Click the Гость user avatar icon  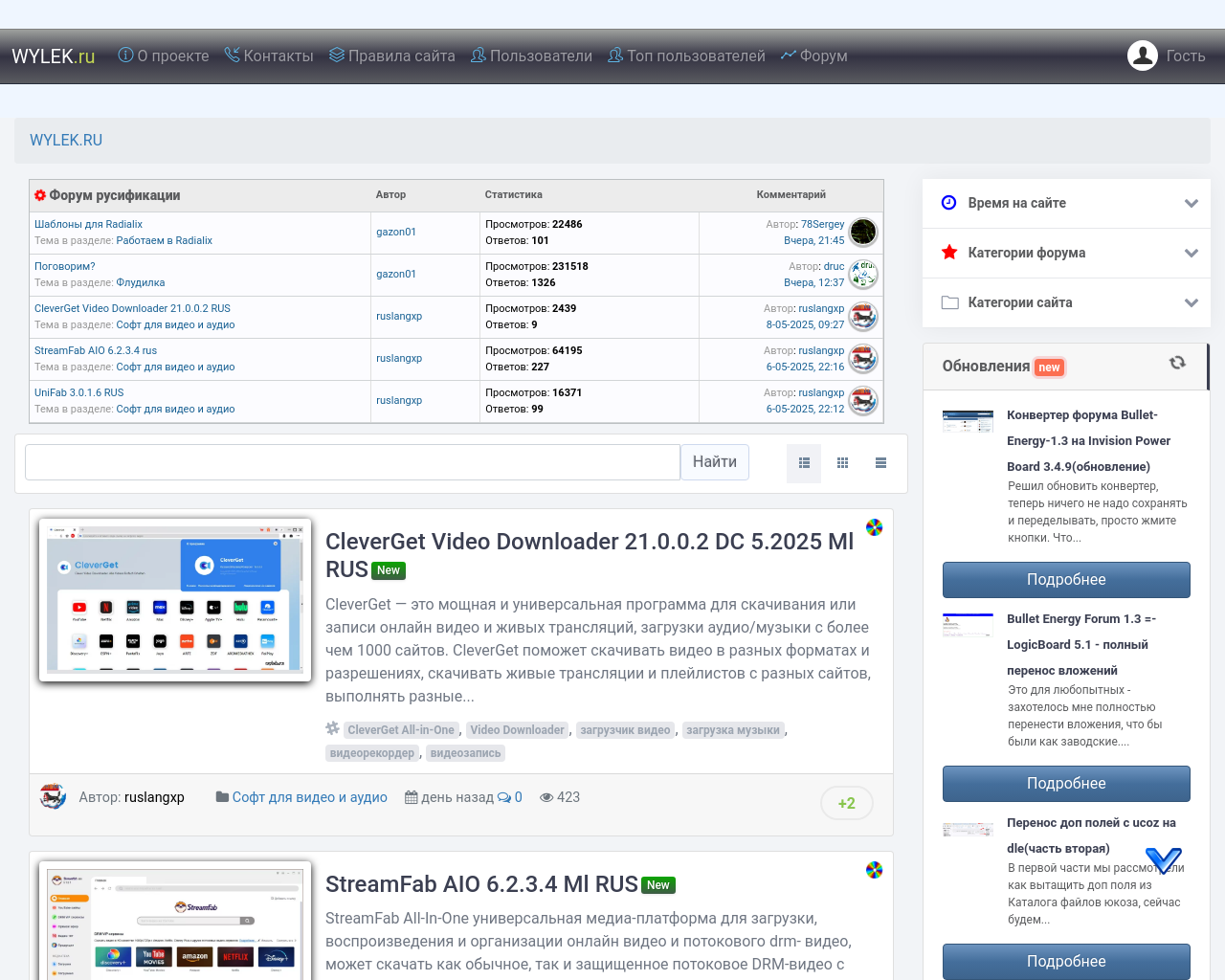1143,56
